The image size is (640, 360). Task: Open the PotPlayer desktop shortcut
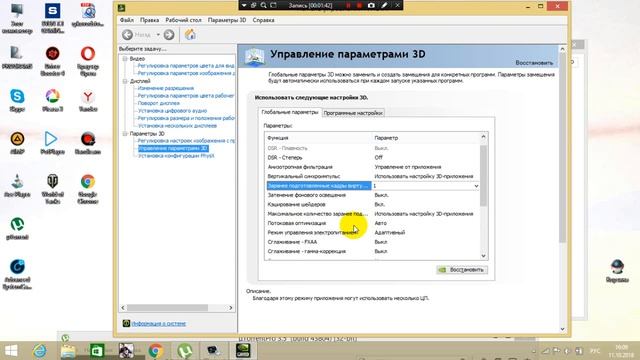click(x=53, y=143)
